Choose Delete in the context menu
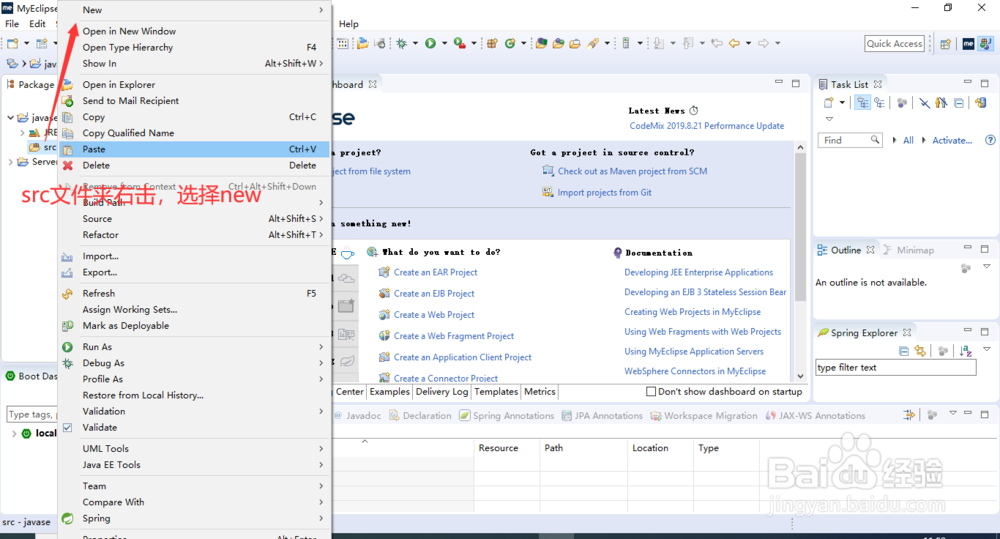The height and width of the screenshot is (539, 1000). (x=195, y=165)
